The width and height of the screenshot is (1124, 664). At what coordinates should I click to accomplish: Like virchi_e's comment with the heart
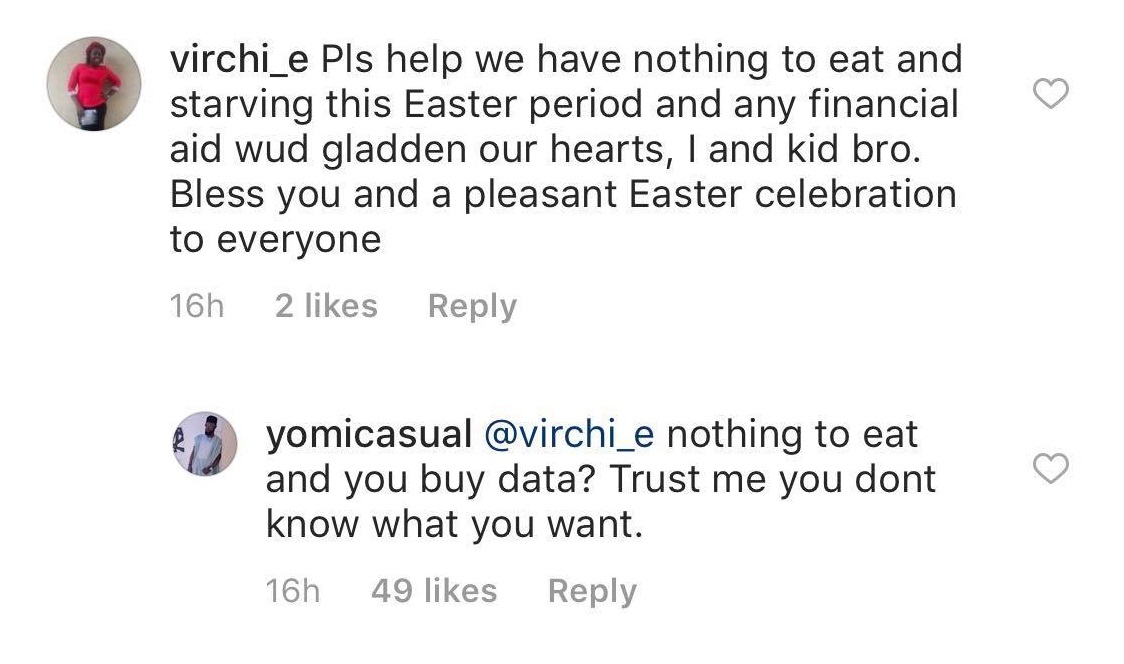1050,94
